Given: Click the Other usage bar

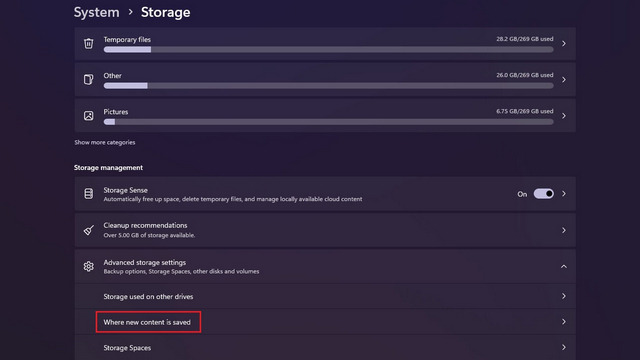Looking at the screenshot, I should point(329,86).
